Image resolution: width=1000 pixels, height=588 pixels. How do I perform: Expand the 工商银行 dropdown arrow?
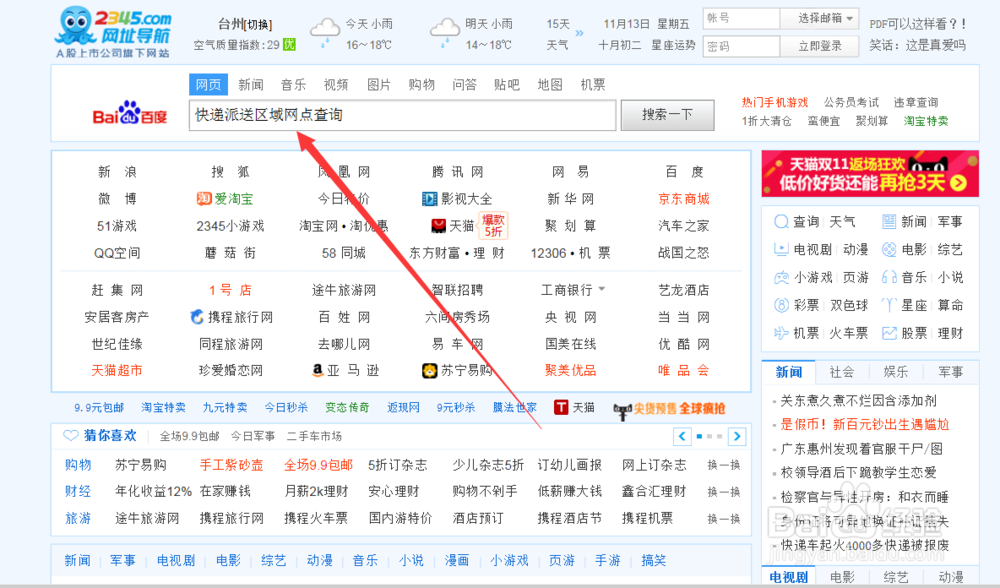[601, 290]
